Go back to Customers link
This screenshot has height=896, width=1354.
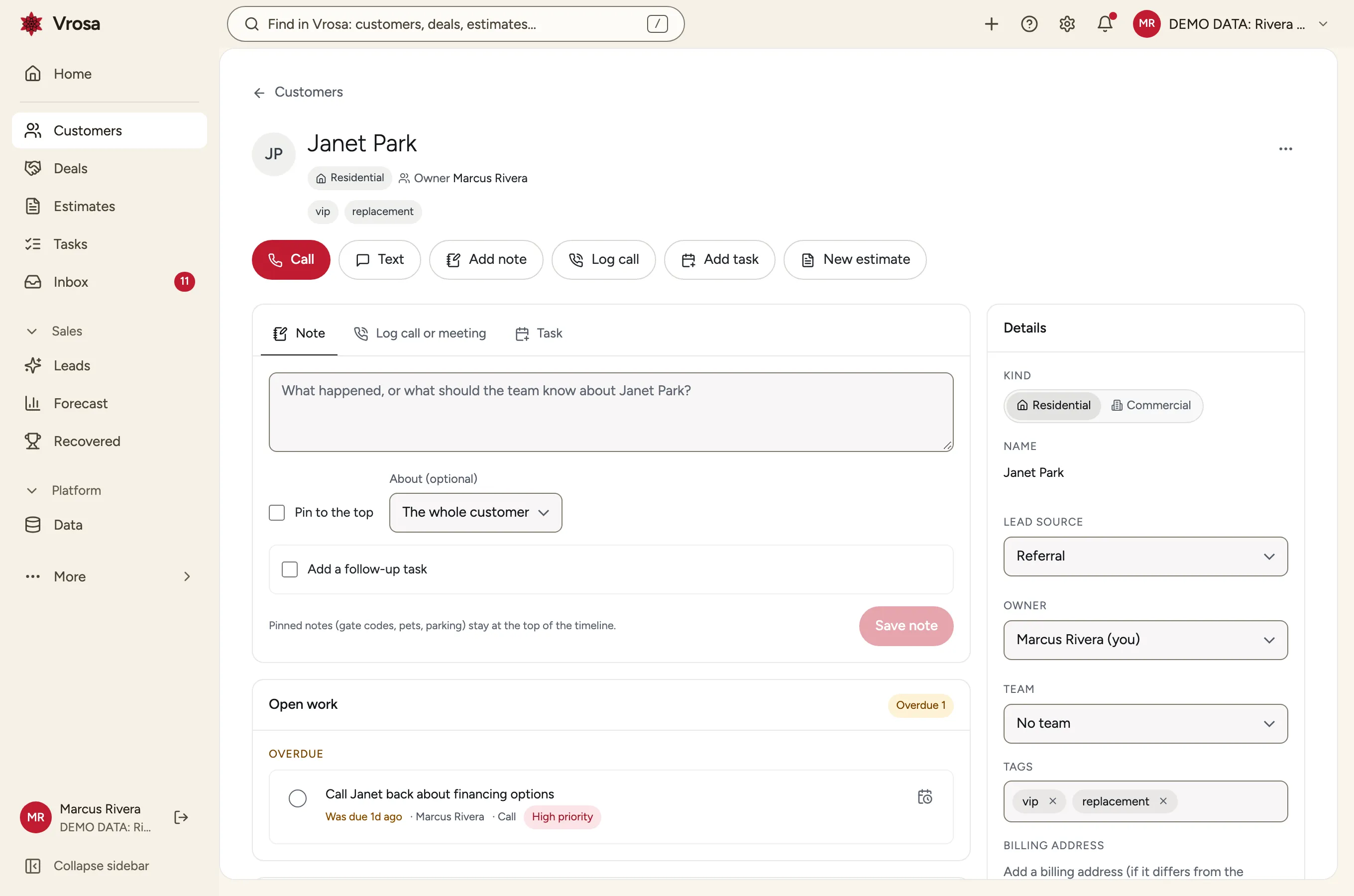coord(298,92)
